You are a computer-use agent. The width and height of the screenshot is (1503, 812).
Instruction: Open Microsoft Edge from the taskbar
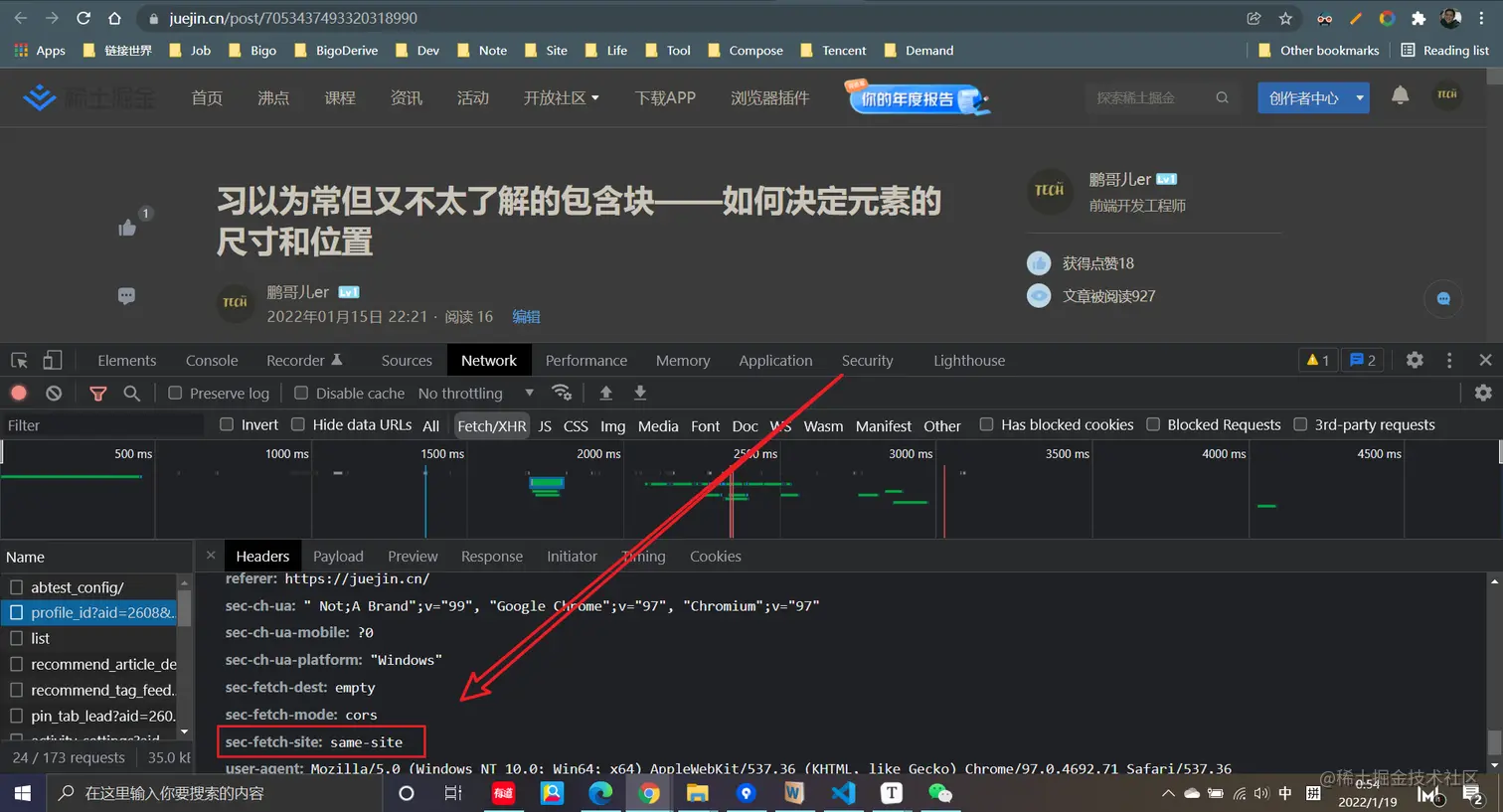point(600,792)
